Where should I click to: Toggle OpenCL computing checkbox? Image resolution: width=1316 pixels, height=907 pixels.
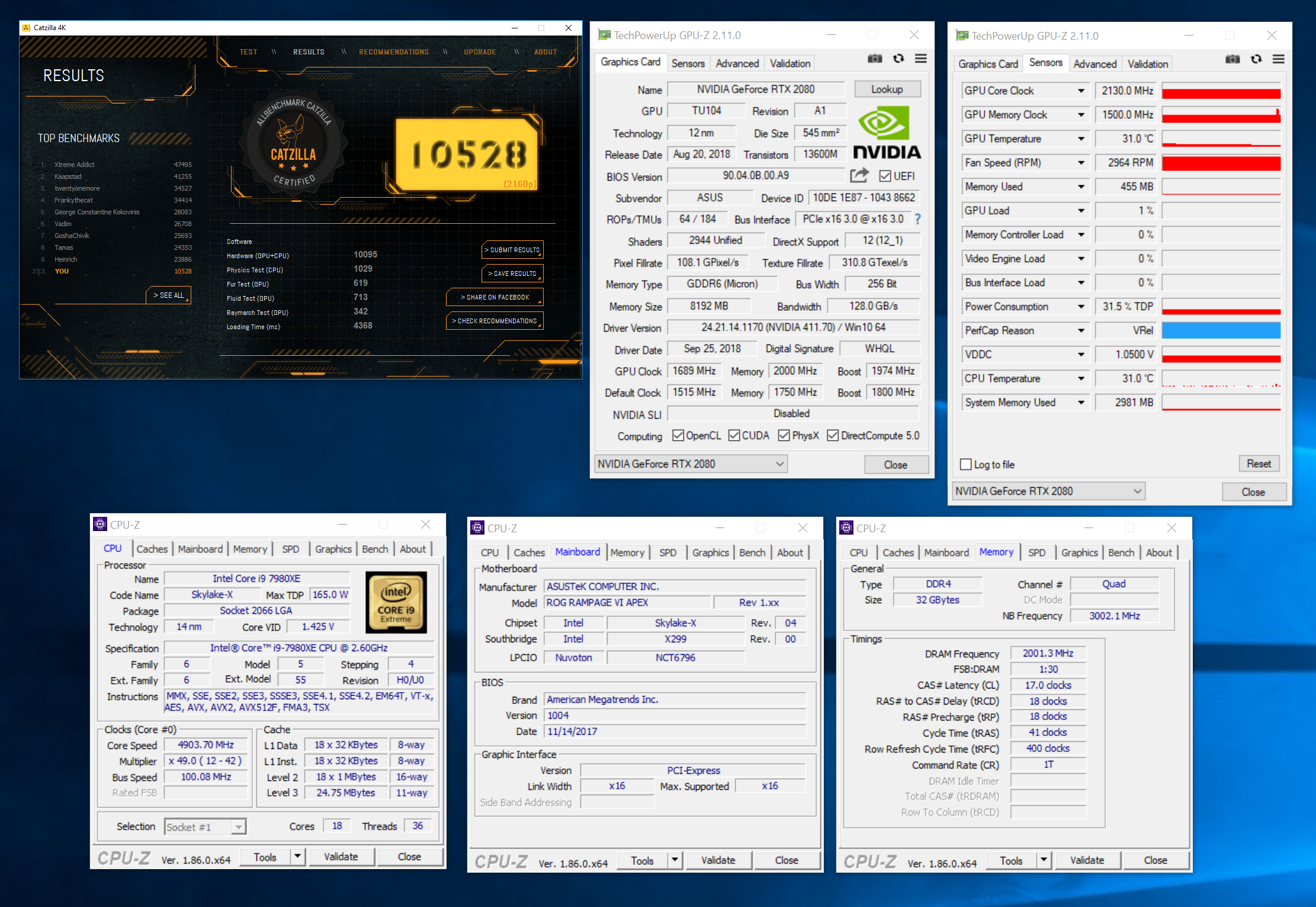(678, 435)
